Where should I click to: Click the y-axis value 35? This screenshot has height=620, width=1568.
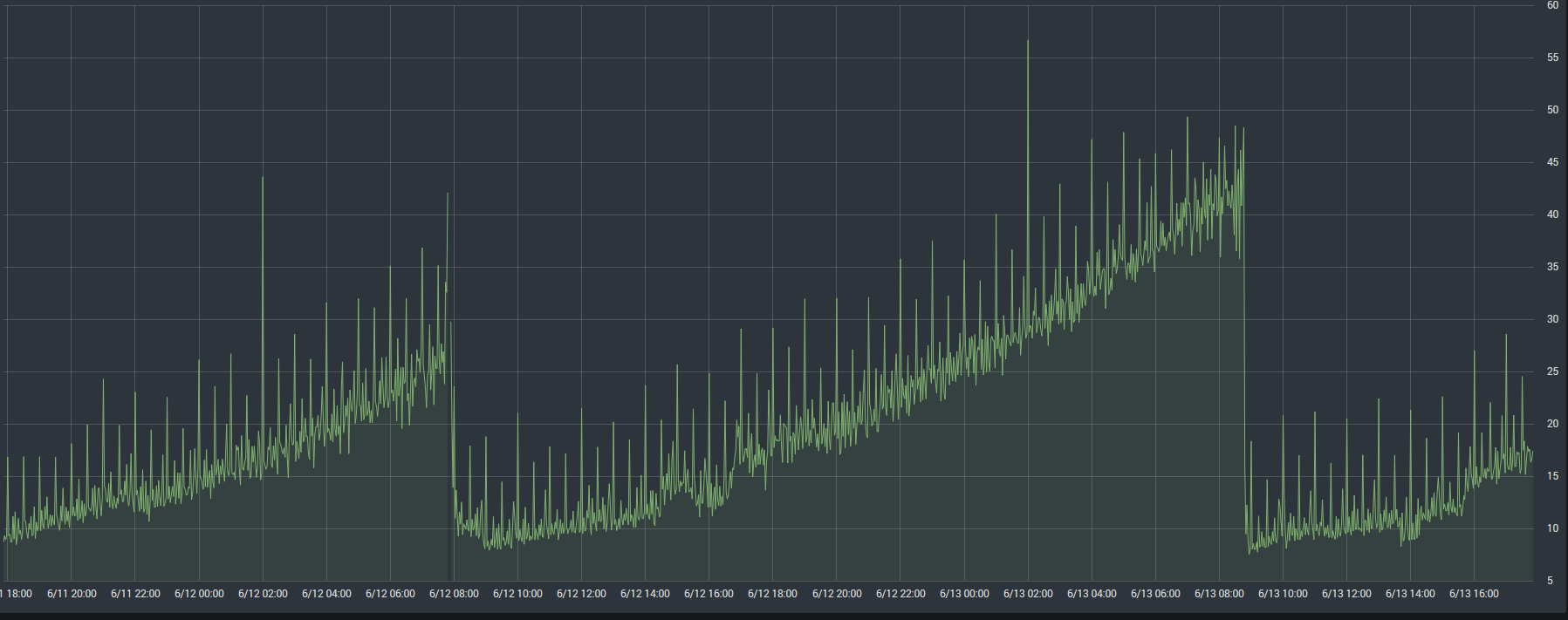point(1552,267)
